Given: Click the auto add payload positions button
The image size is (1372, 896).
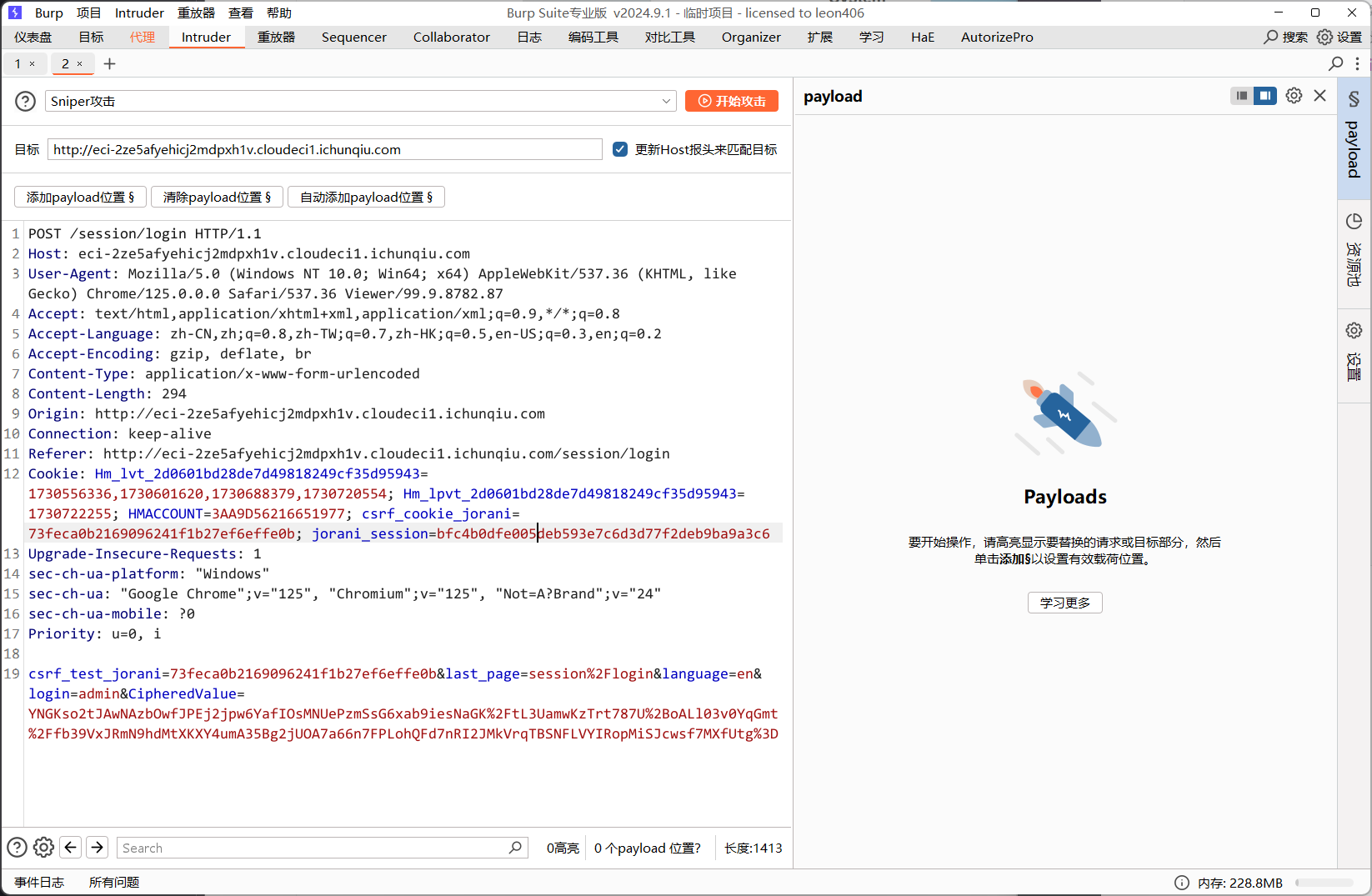Looking at the screenshot, I should (366, 197).
